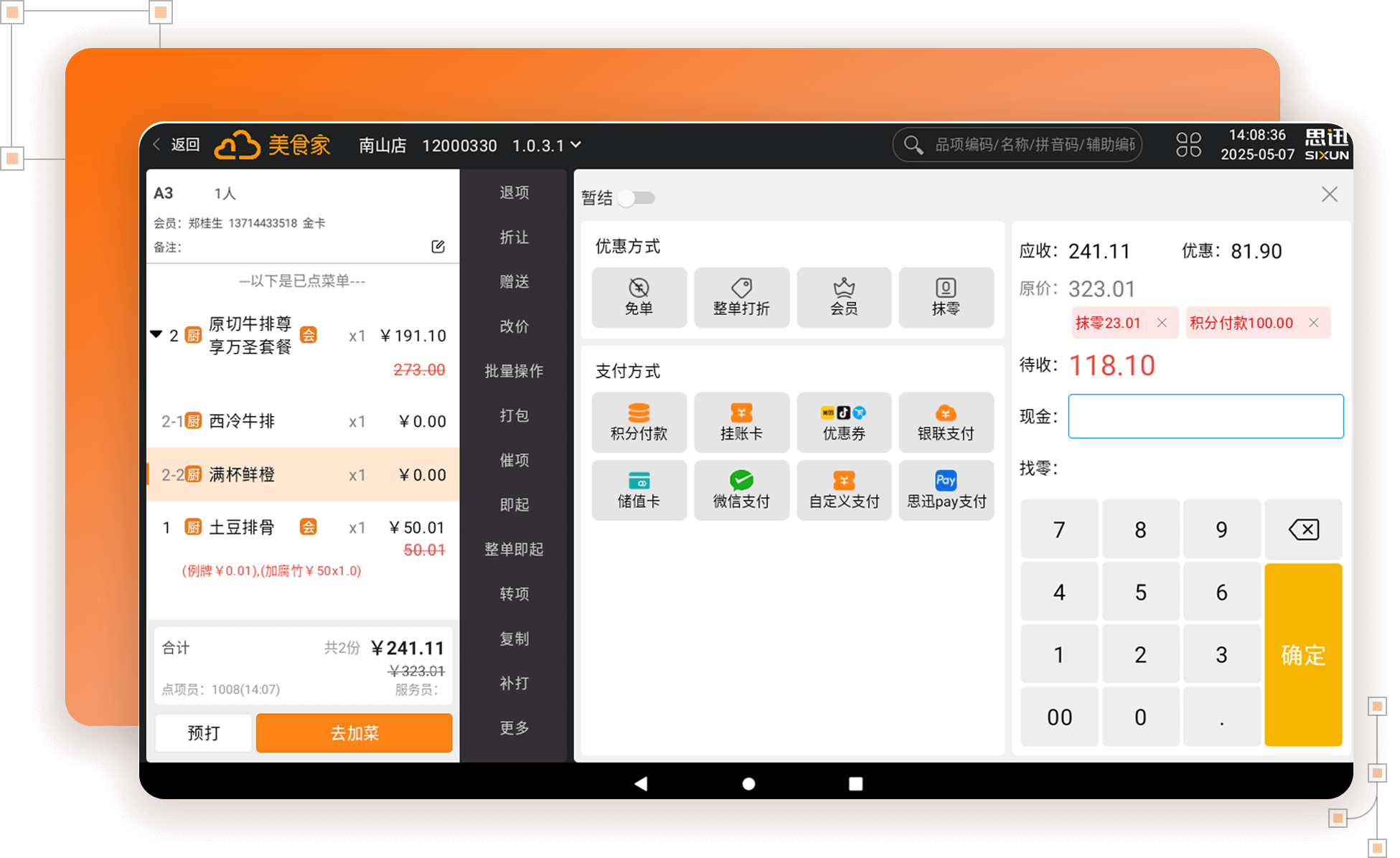Select 储值卡 stored-value card payment
1400x858 pixels.
click(x=639, y=490)
